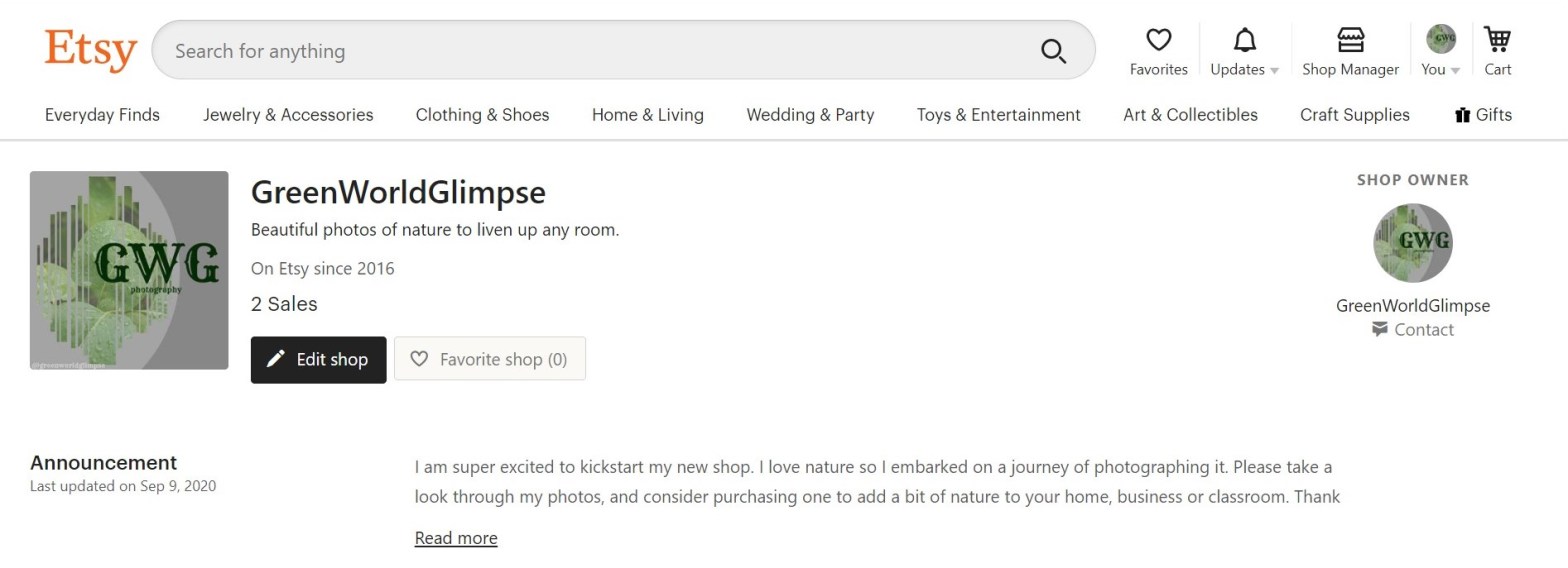Click the shop owner avatar image
Screen dimensions: 1568x568
pos(1412,243)
